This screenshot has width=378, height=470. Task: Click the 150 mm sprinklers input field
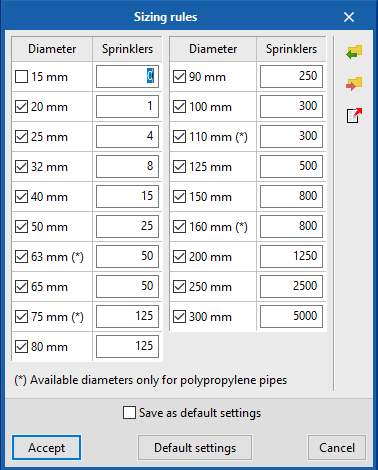pos(291,196)
